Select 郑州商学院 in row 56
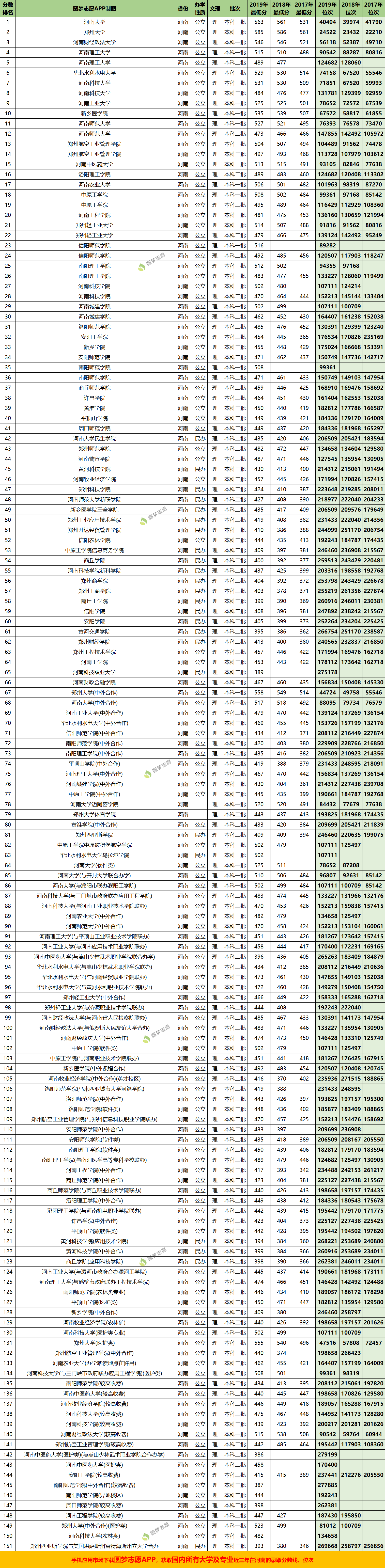Image resolution: width=385 pixels, height=1568 pixels. [95, 581]
